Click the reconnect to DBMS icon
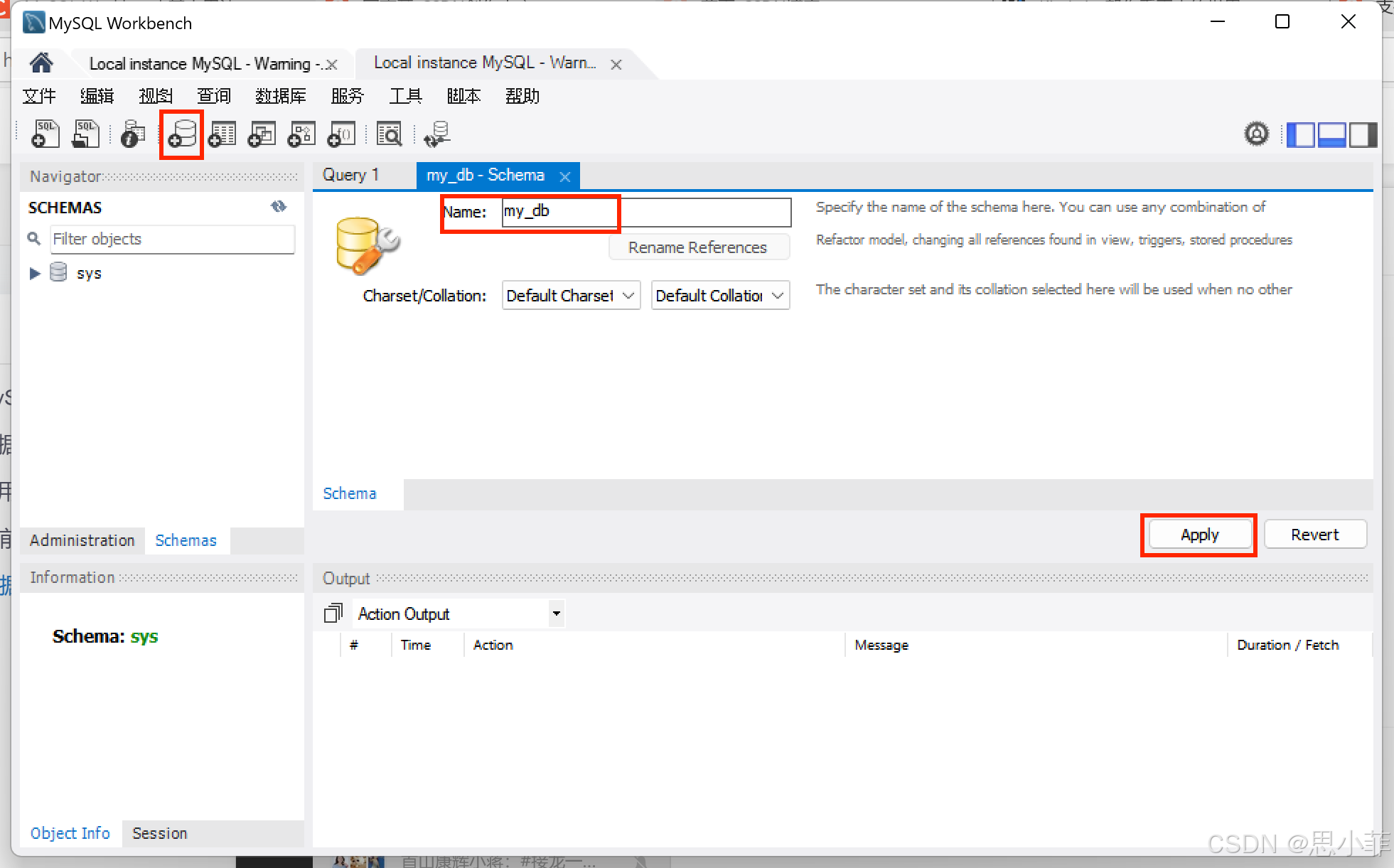Image resolution: width=1394 pixels, height=868 pixels. [x=436, y=134]
